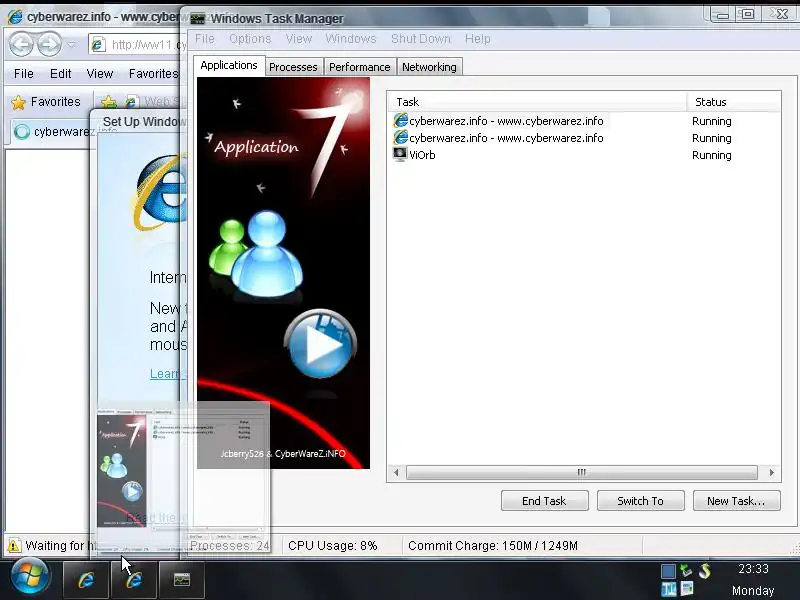Open the Task Manager File menu

205,39
